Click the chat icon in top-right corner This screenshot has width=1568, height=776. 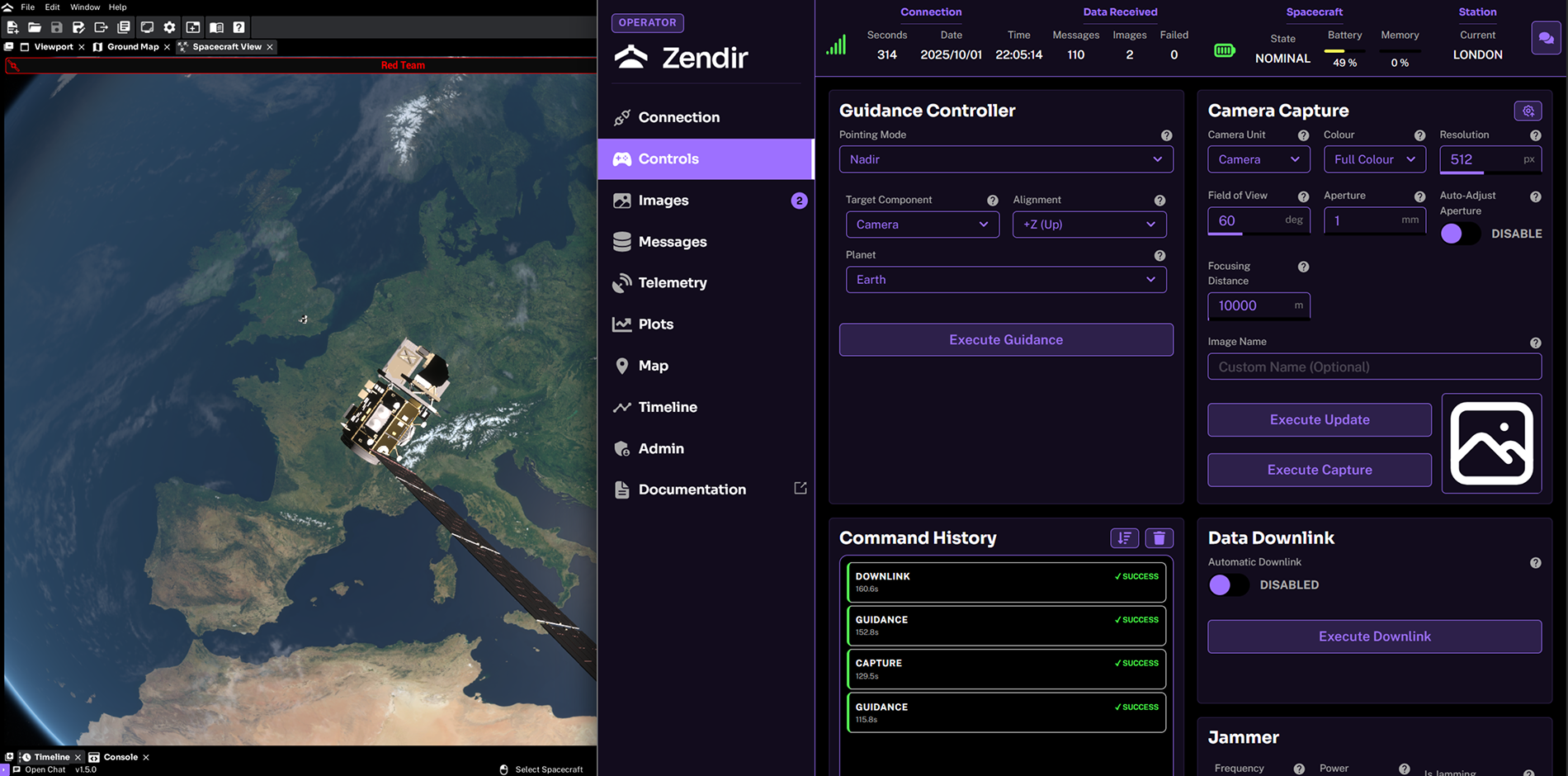[x=1545, y=38]
